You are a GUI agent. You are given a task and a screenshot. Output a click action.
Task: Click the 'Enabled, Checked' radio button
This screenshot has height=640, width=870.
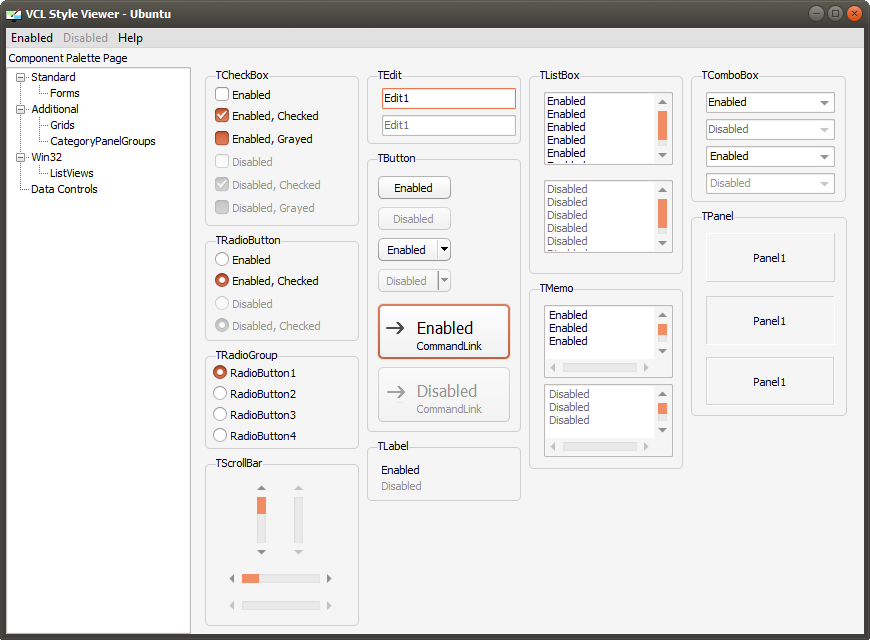pos(222,280)
